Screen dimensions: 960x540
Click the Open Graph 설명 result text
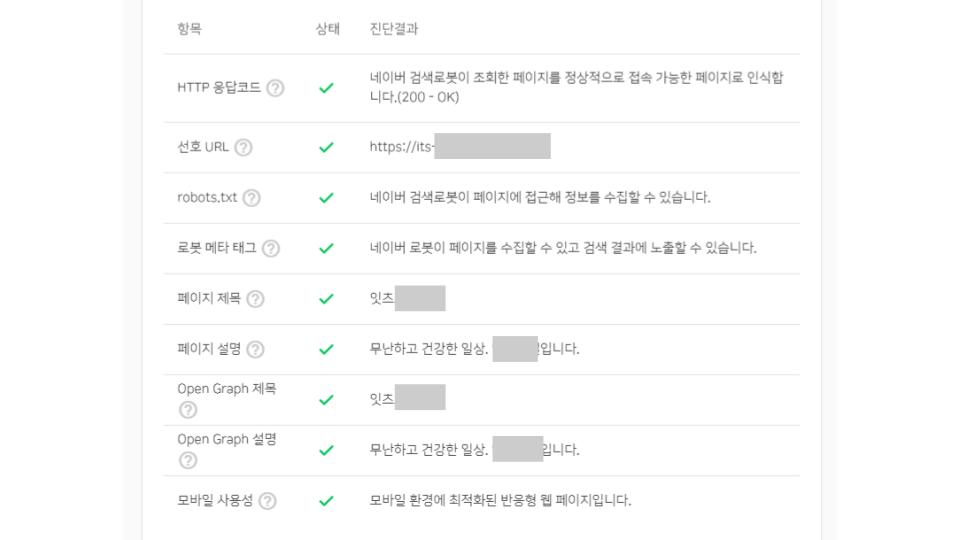(x=474, y=449)
